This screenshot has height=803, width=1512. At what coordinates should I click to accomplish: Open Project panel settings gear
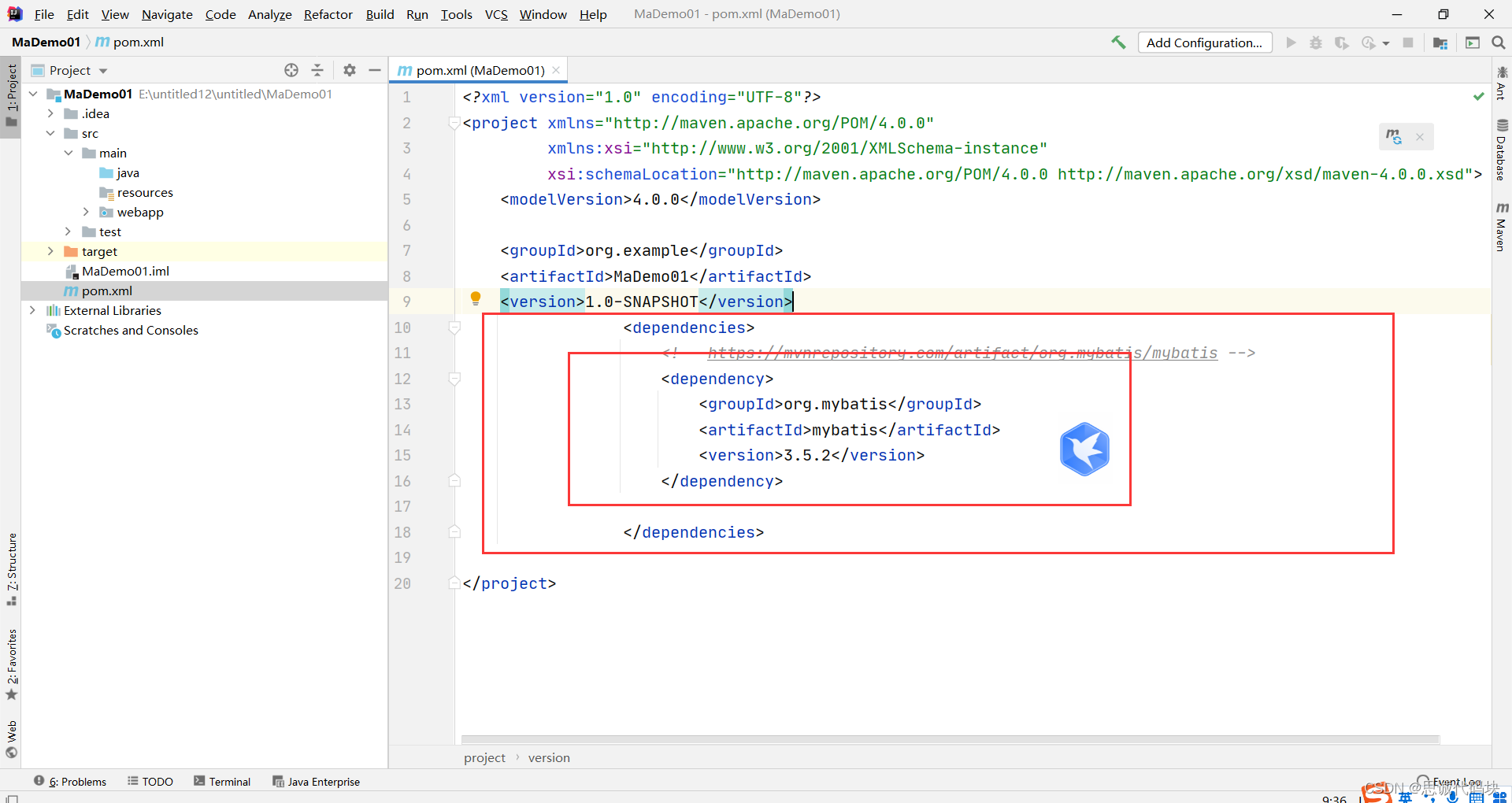pyautogui.click(x=350, y=70)
